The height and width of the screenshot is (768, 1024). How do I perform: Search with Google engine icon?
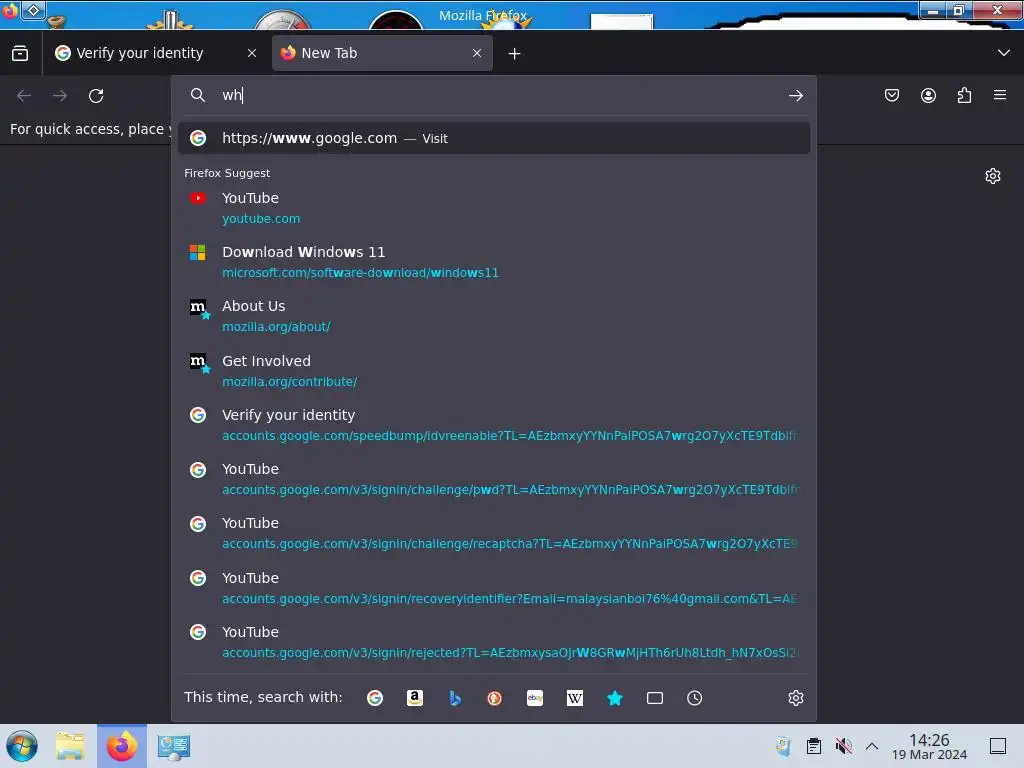(x=375, y=698)
